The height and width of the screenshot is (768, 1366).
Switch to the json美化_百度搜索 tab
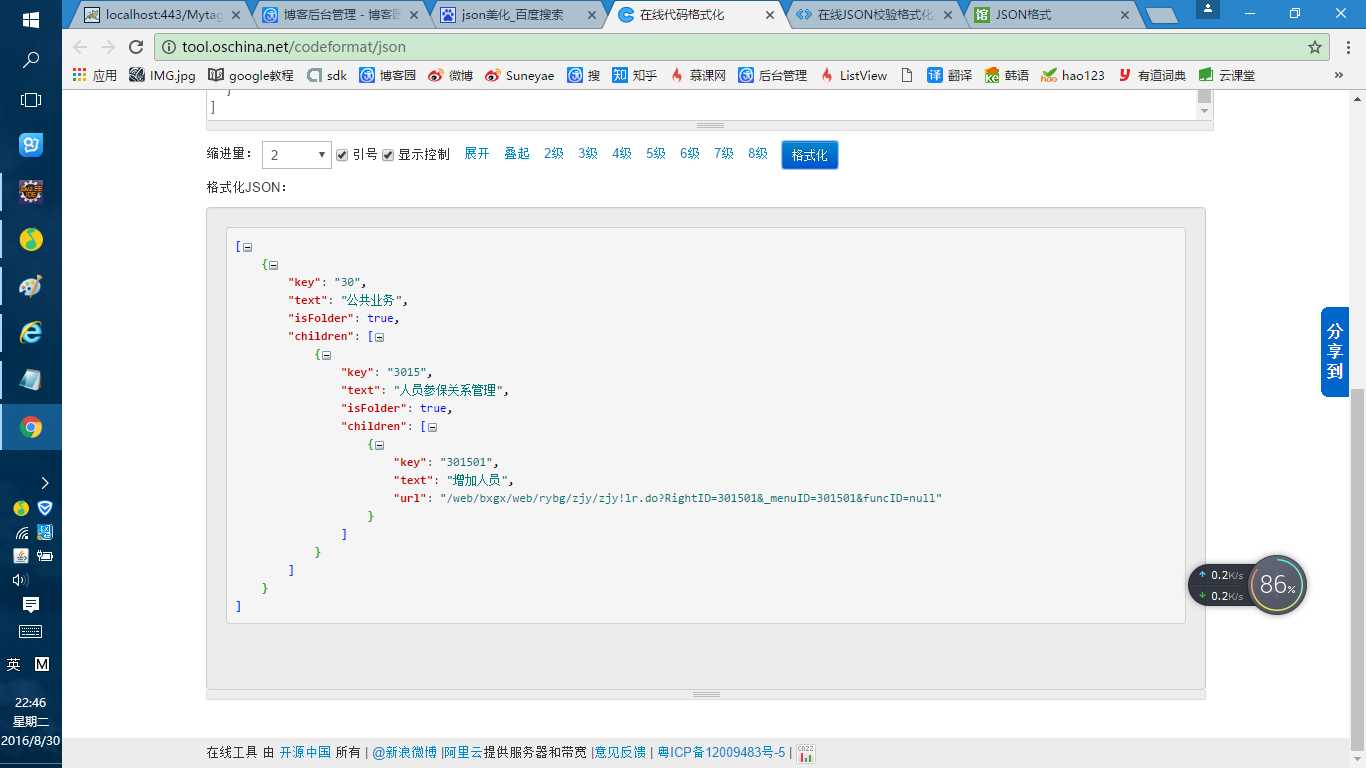pyautogui.click(x=517, y=15)
